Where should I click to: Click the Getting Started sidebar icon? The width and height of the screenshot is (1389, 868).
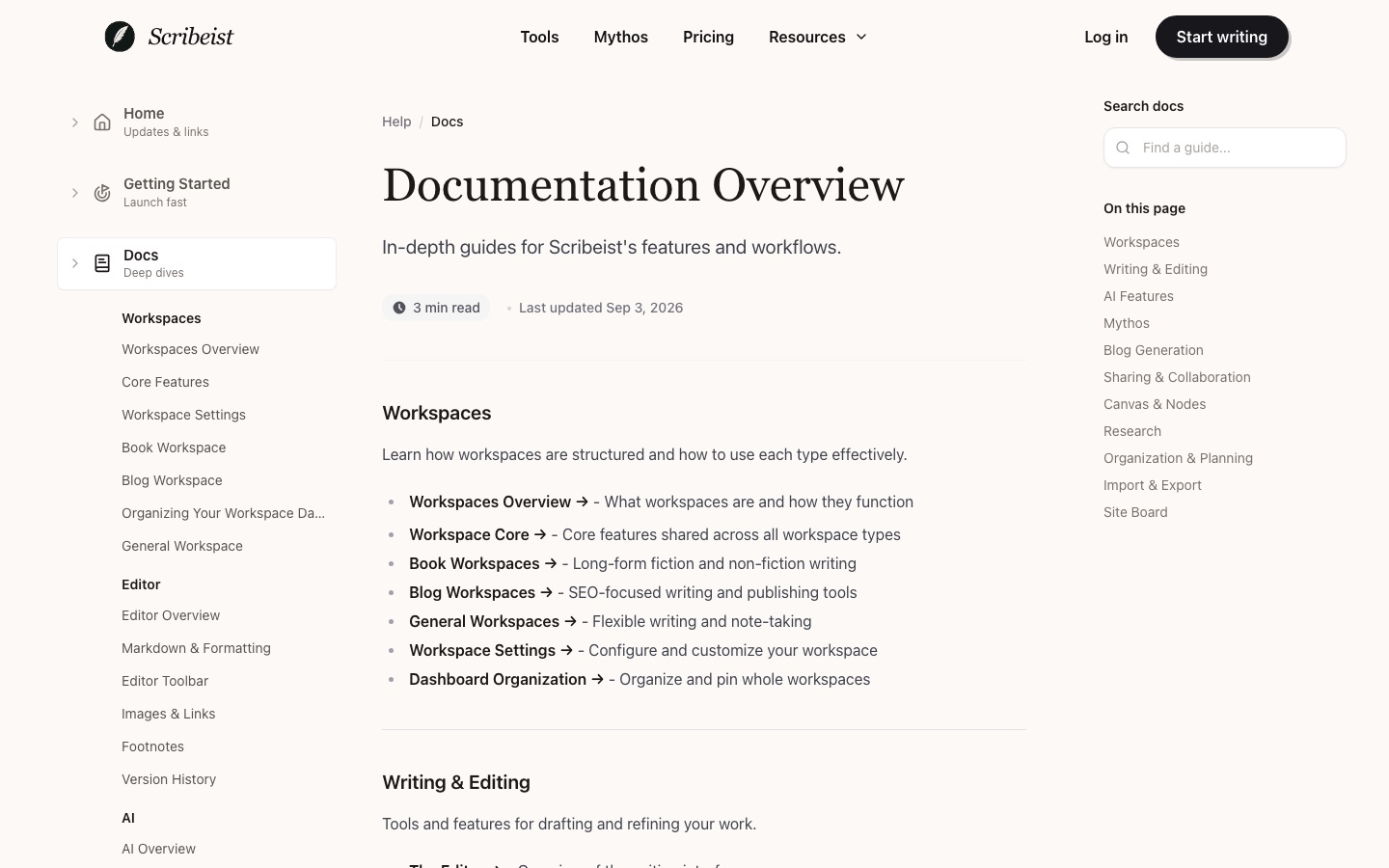[x=102, y=193]
